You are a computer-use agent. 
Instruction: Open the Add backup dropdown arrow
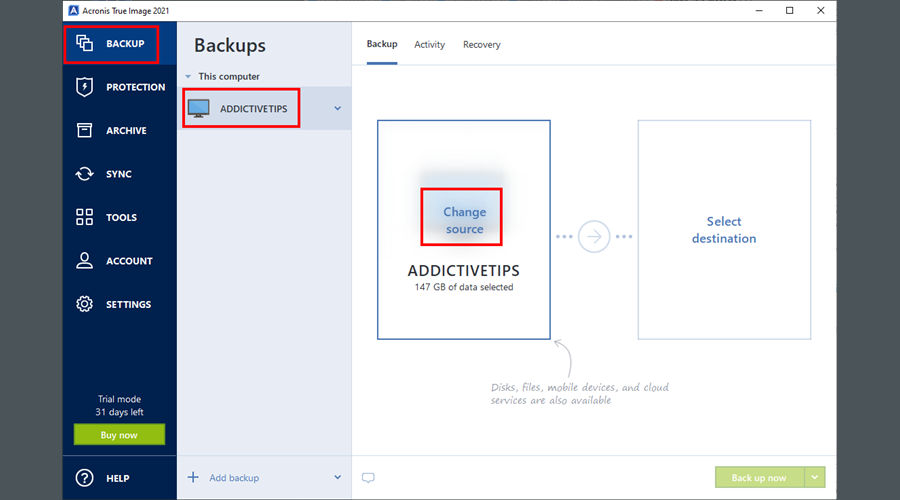pos(337,478)
